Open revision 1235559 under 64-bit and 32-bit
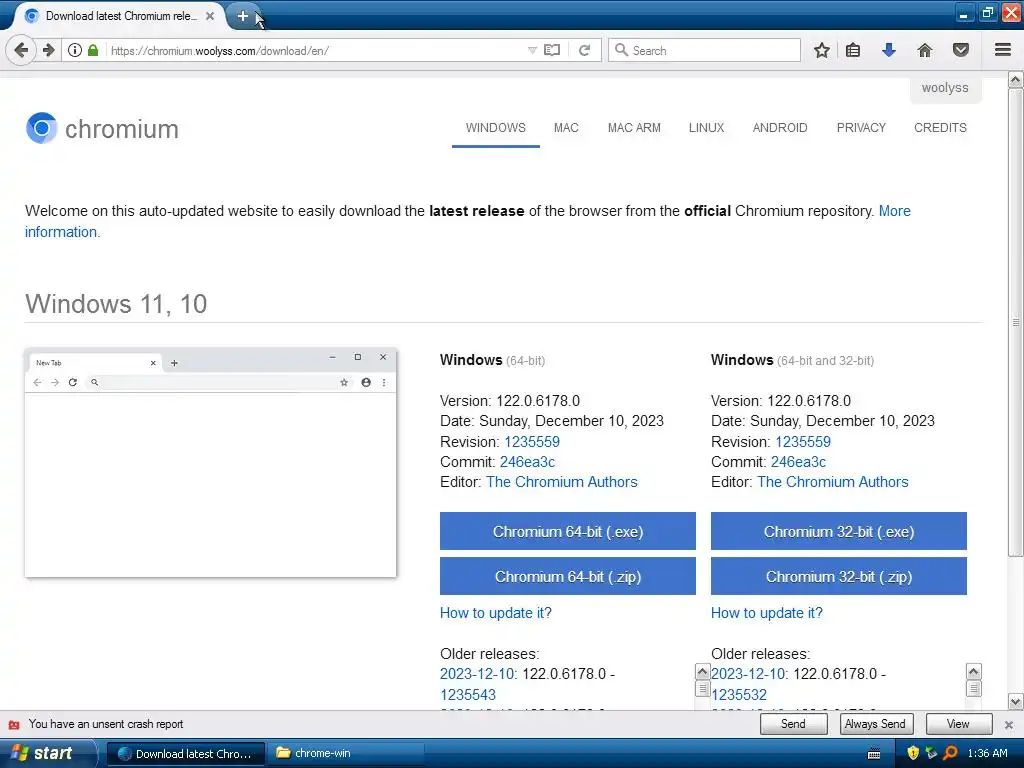 coord(803,441)
